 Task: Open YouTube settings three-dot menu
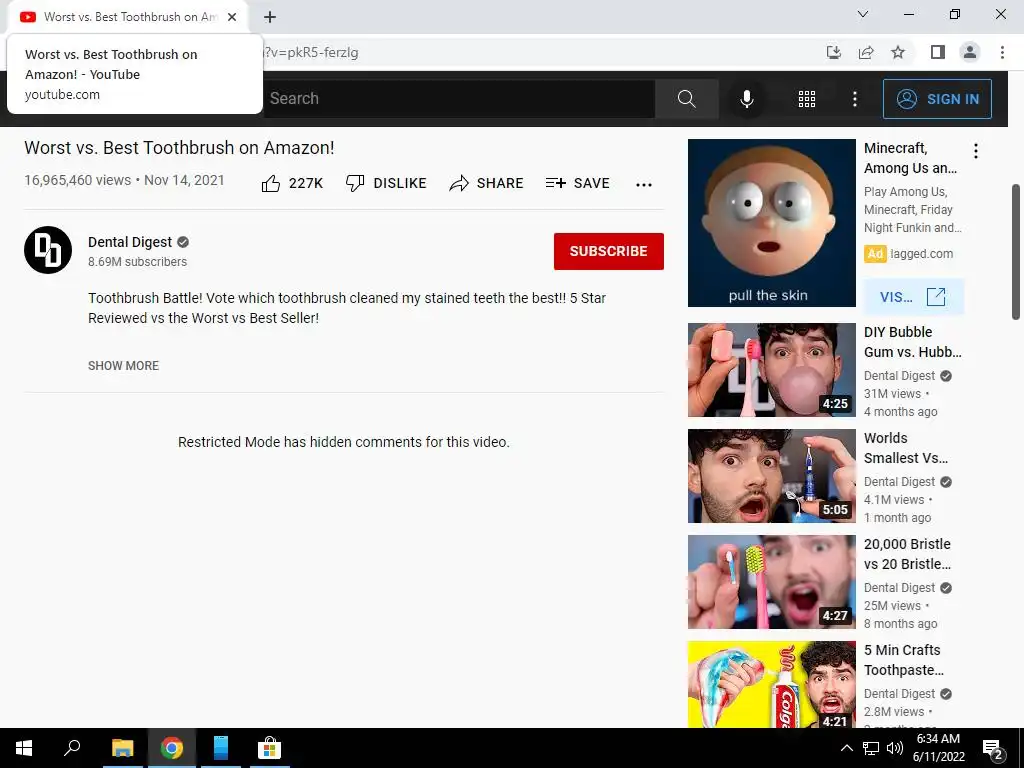point(855,99)
